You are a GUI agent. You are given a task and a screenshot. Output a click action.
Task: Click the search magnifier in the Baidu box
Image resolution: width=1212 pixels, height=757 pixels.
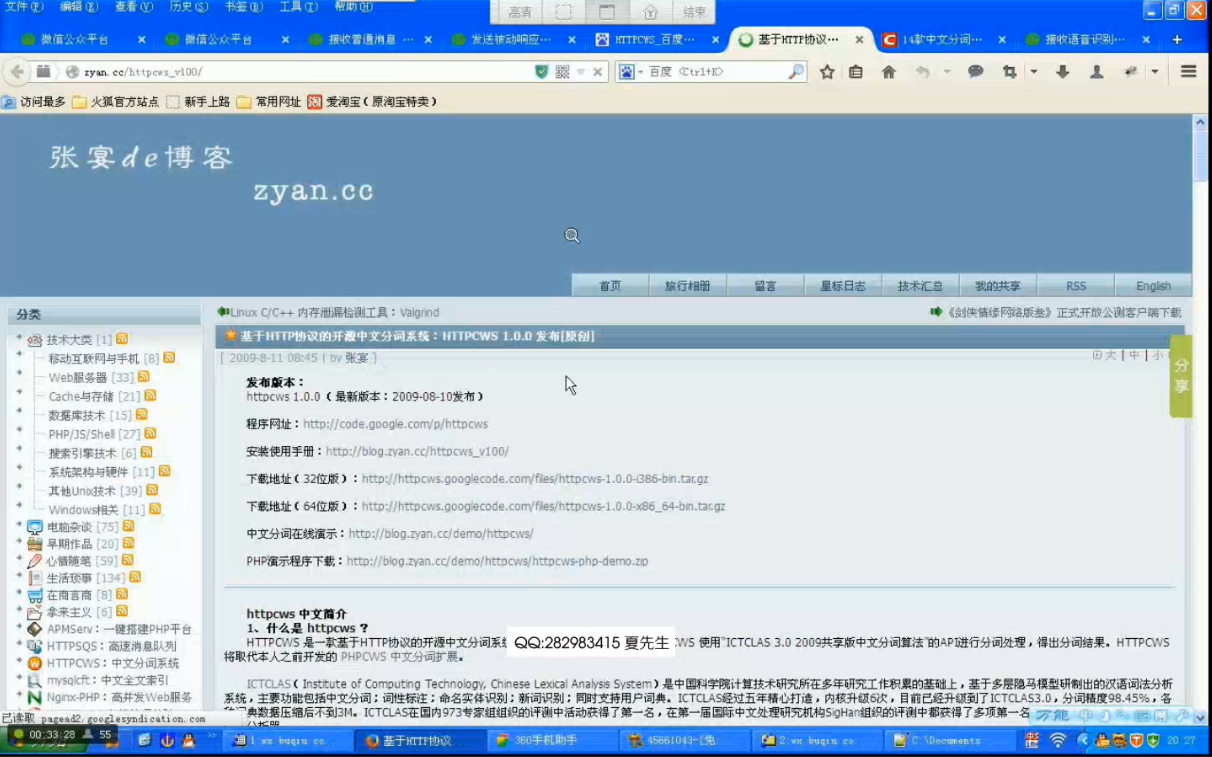point(796,72)
